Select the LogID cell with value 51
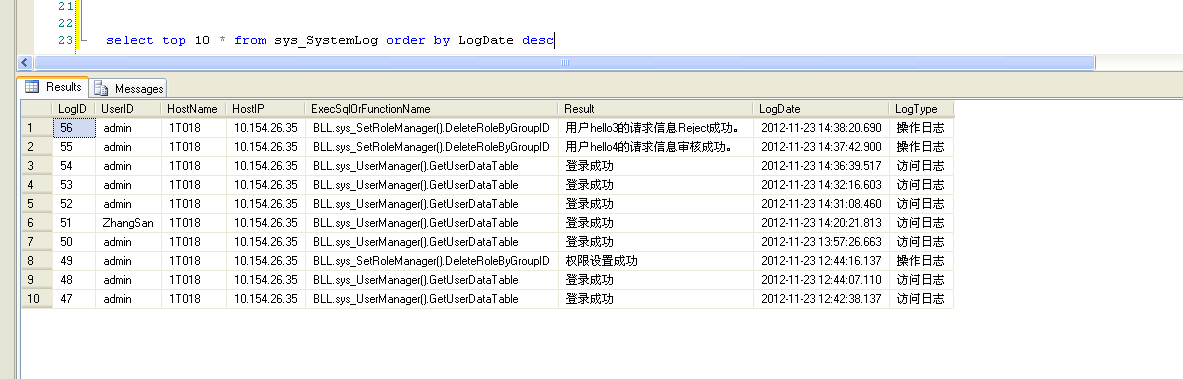This screenshot has height=379, width=1183. click(74, 222)
